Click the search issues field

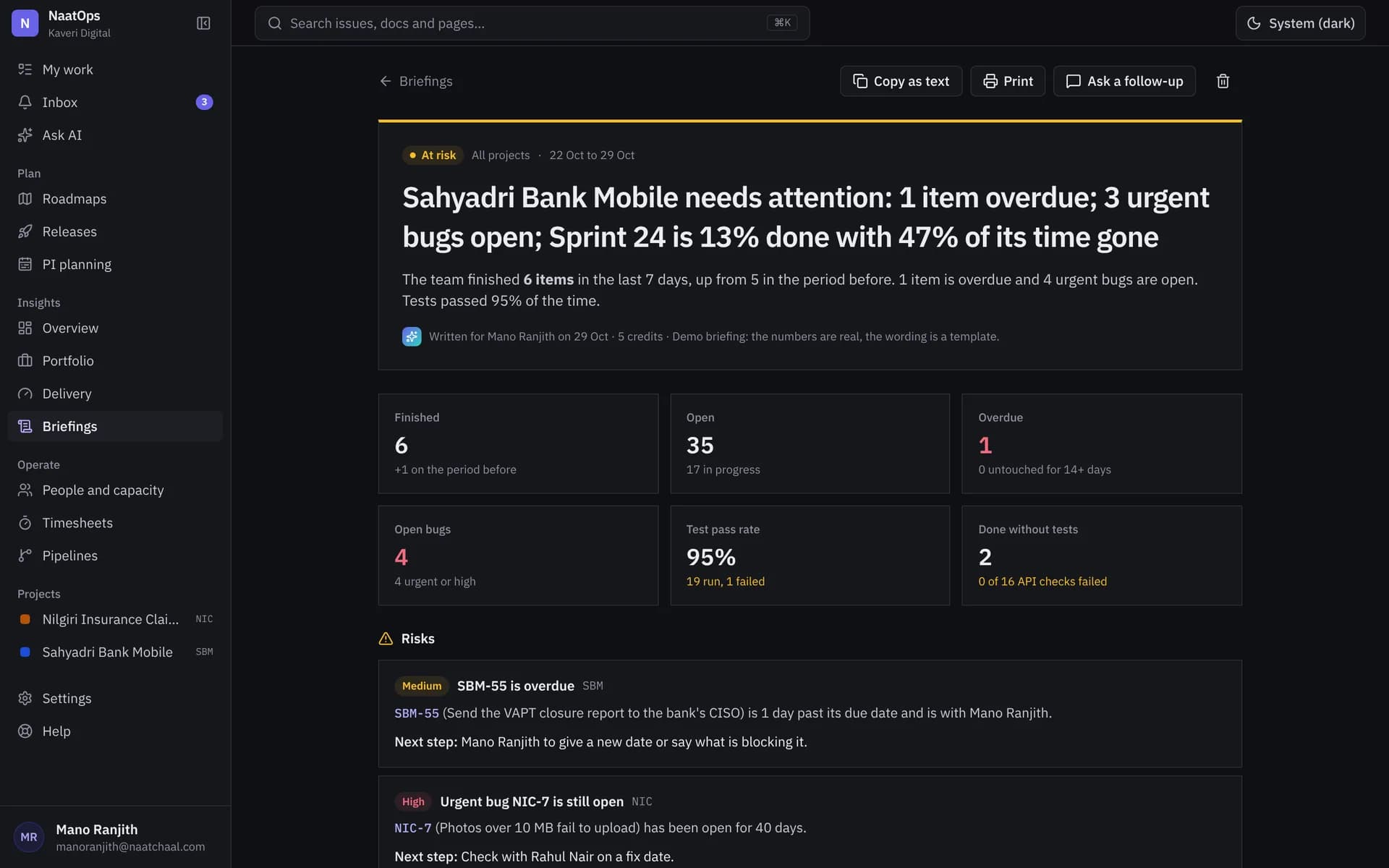532,23
